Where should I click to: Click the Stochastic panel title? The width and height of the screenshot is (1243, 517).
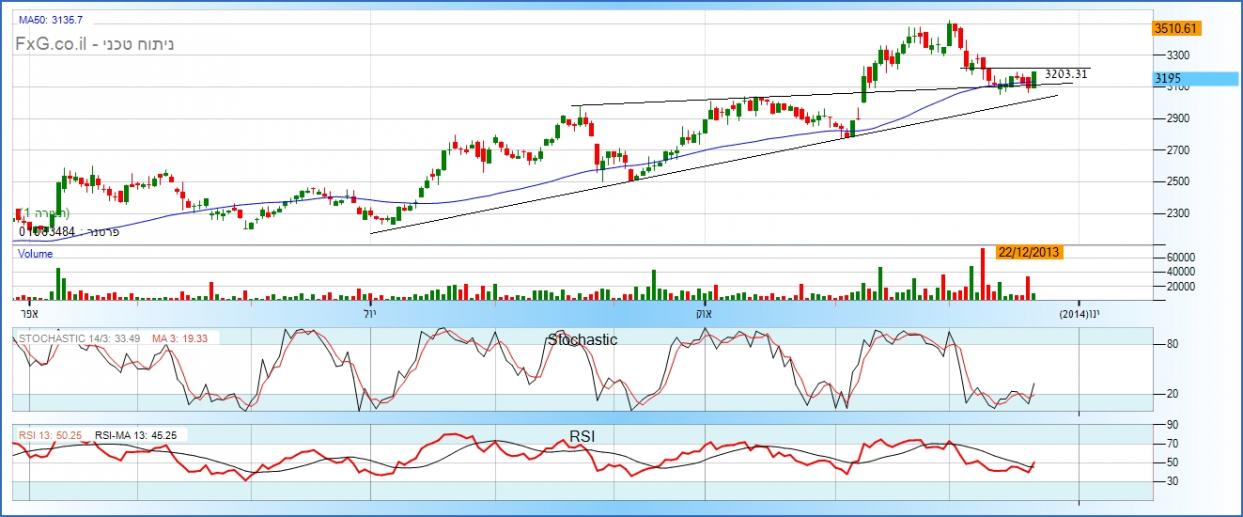[x=582, y=340]
